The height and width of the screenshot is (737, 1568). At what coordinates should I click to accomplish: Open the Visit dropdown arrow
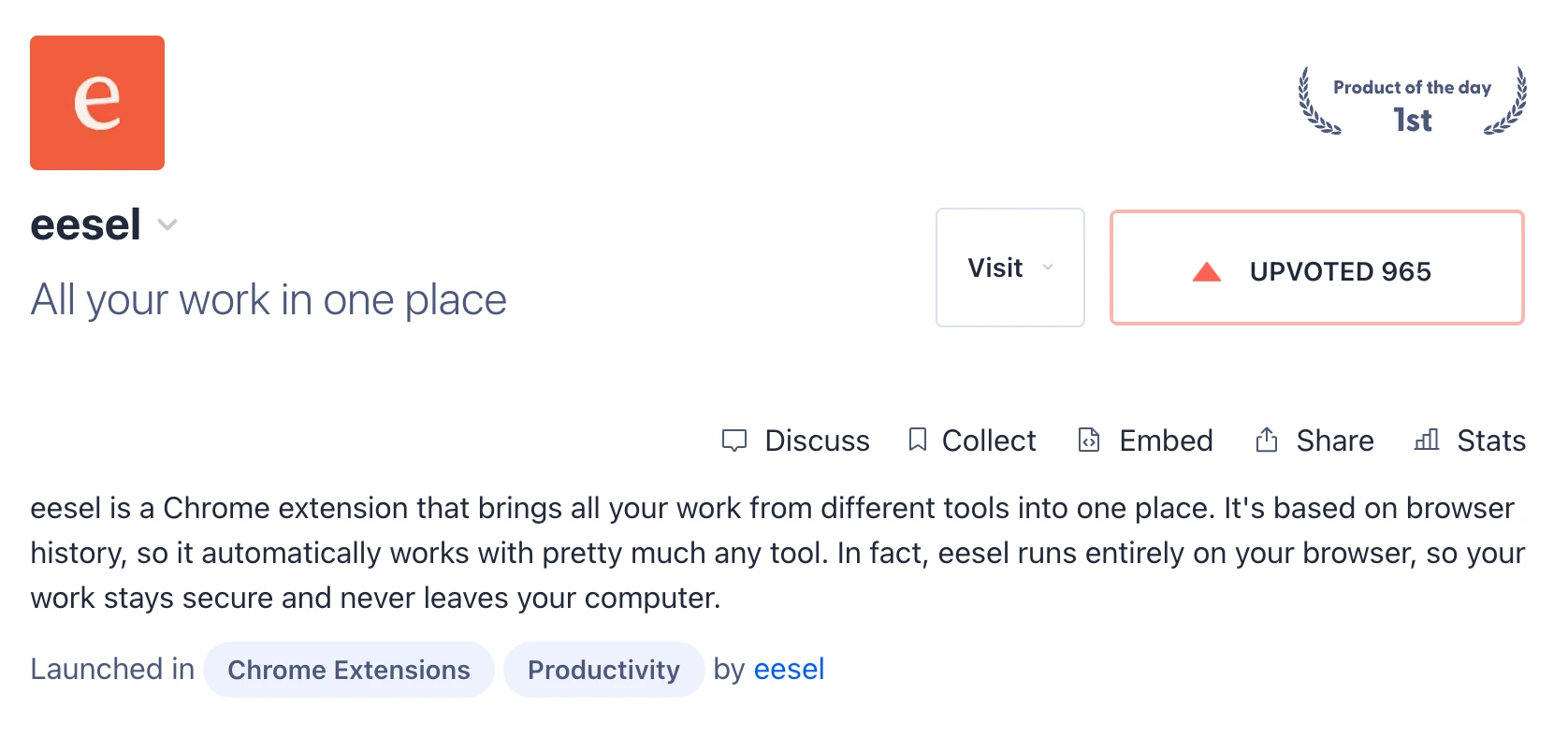click(1048, 267)
